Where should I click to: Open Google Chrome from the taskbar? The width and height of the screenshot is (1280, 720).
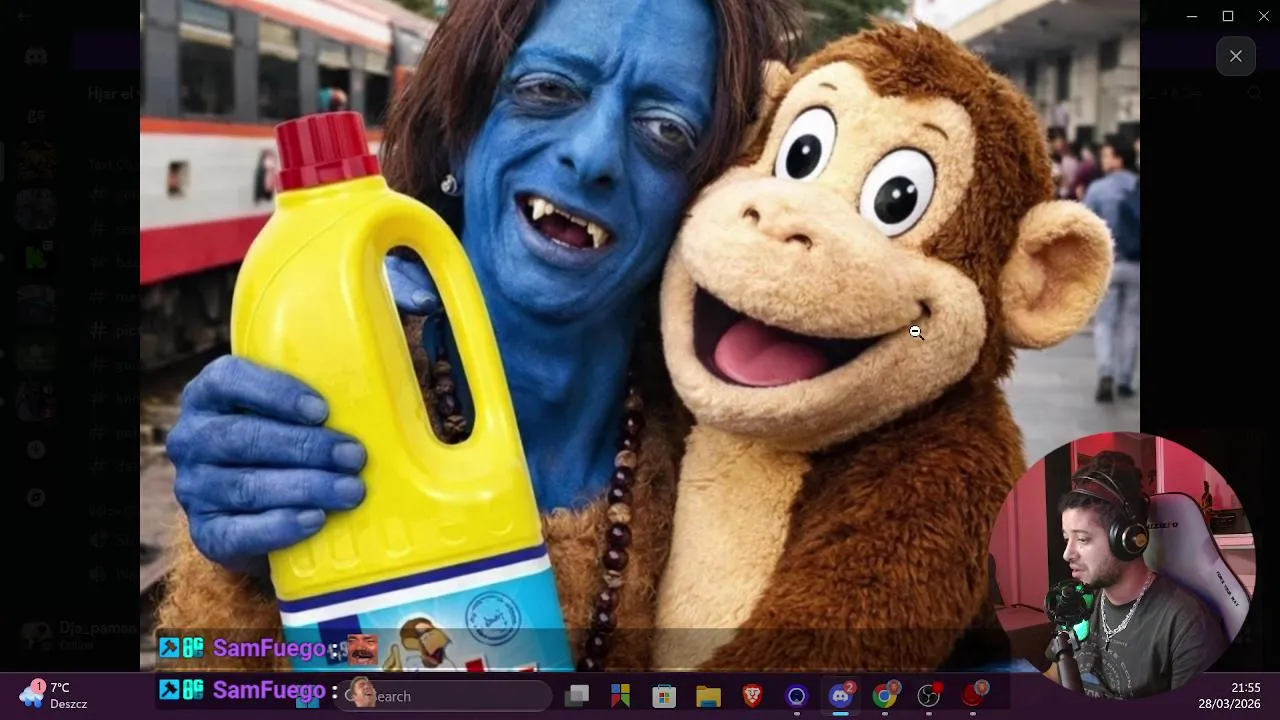pyautogui.click(x=885, y=696)
